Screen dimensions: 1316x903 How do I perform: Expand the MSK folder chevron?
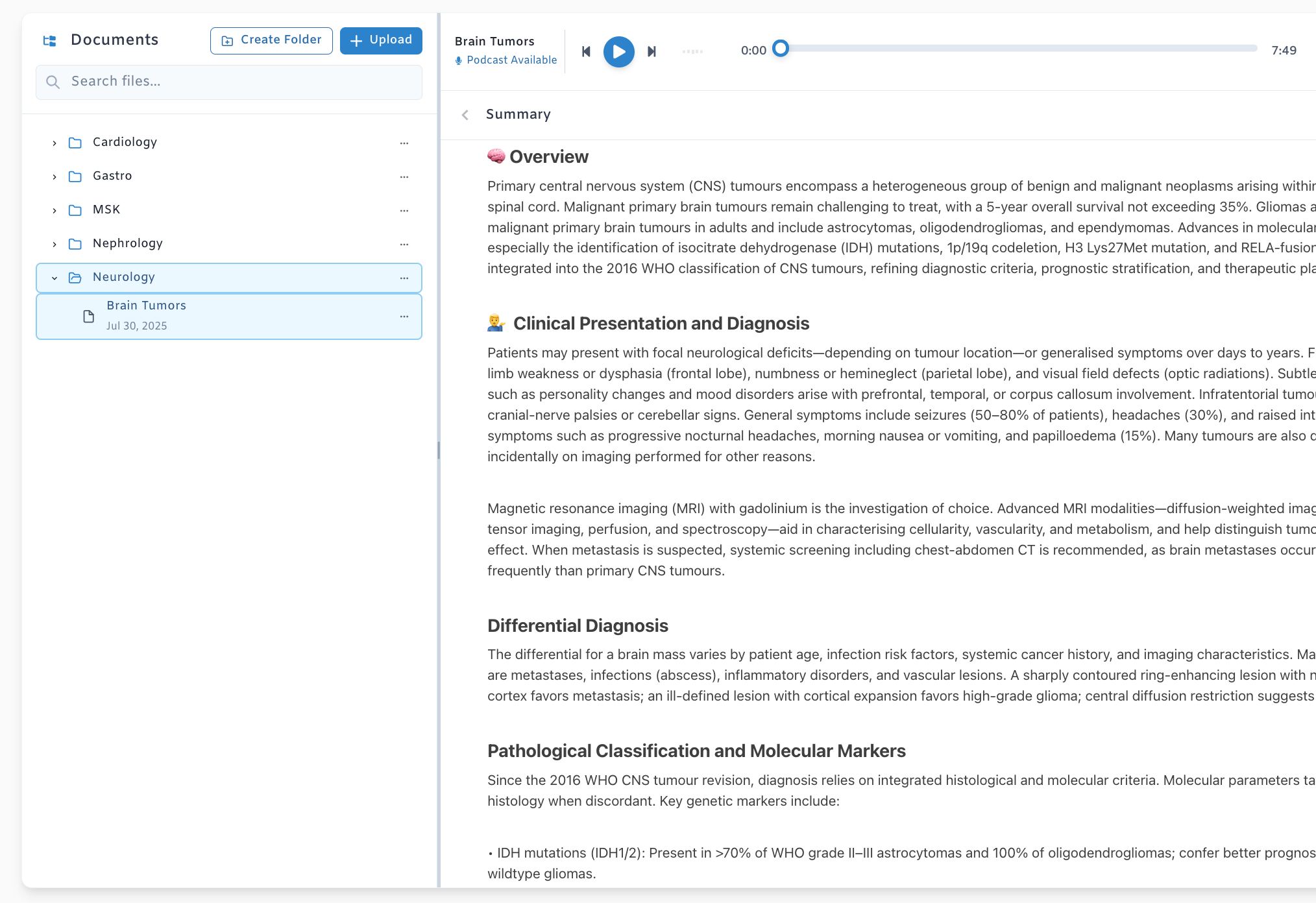55,210
